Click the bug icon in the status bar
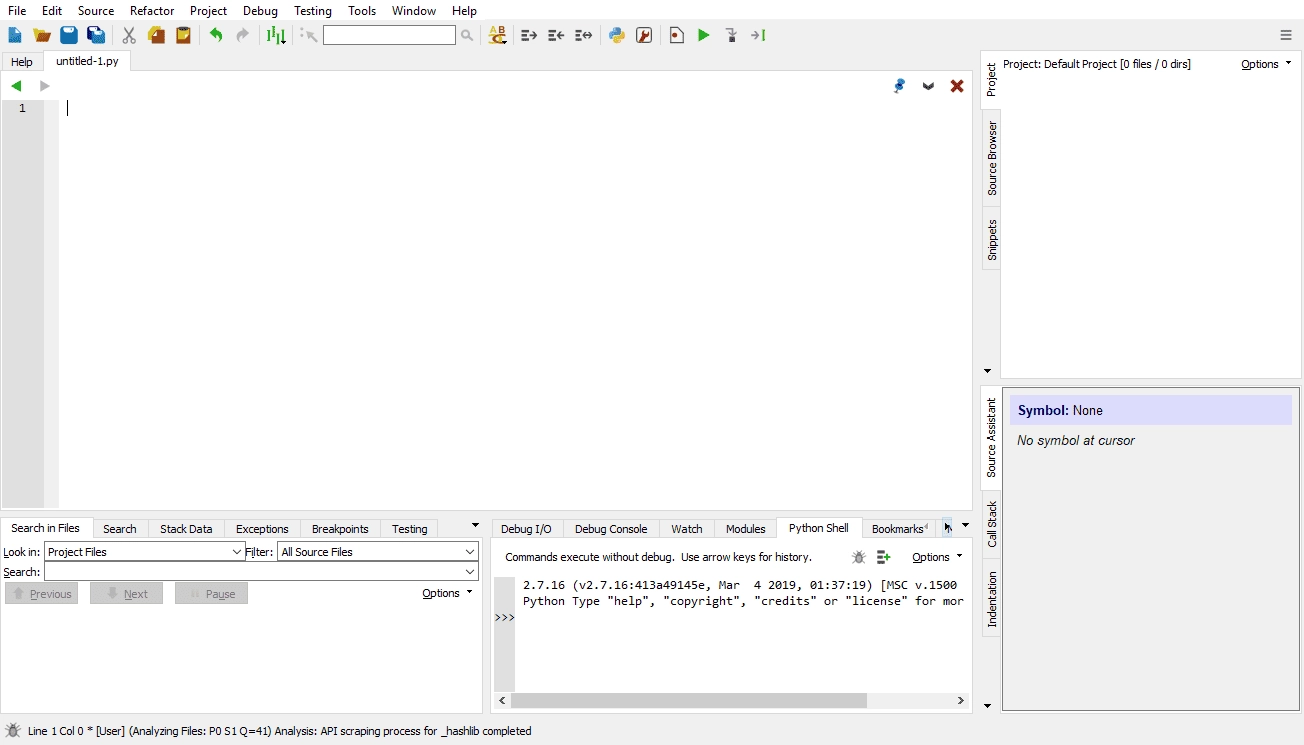The width and height of the screenshot is (1304, 745). click(13, 731)
